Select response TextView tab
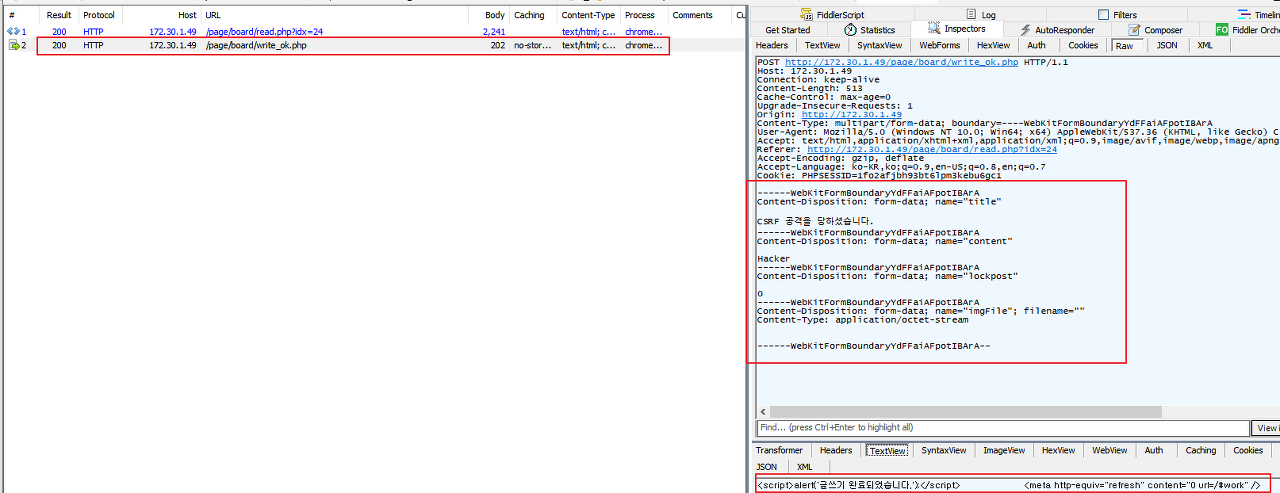Viewport: 1280px width, 493px height. [x=887, y=451]
